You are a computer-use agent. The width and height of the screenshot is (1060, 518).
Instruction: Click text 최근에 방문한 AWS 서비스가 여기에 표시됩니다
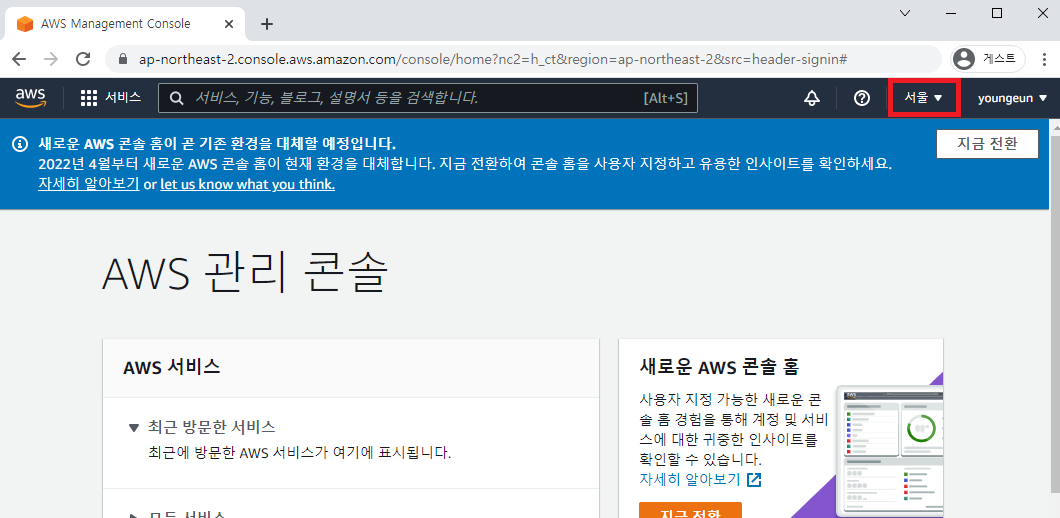pos(299,452)
